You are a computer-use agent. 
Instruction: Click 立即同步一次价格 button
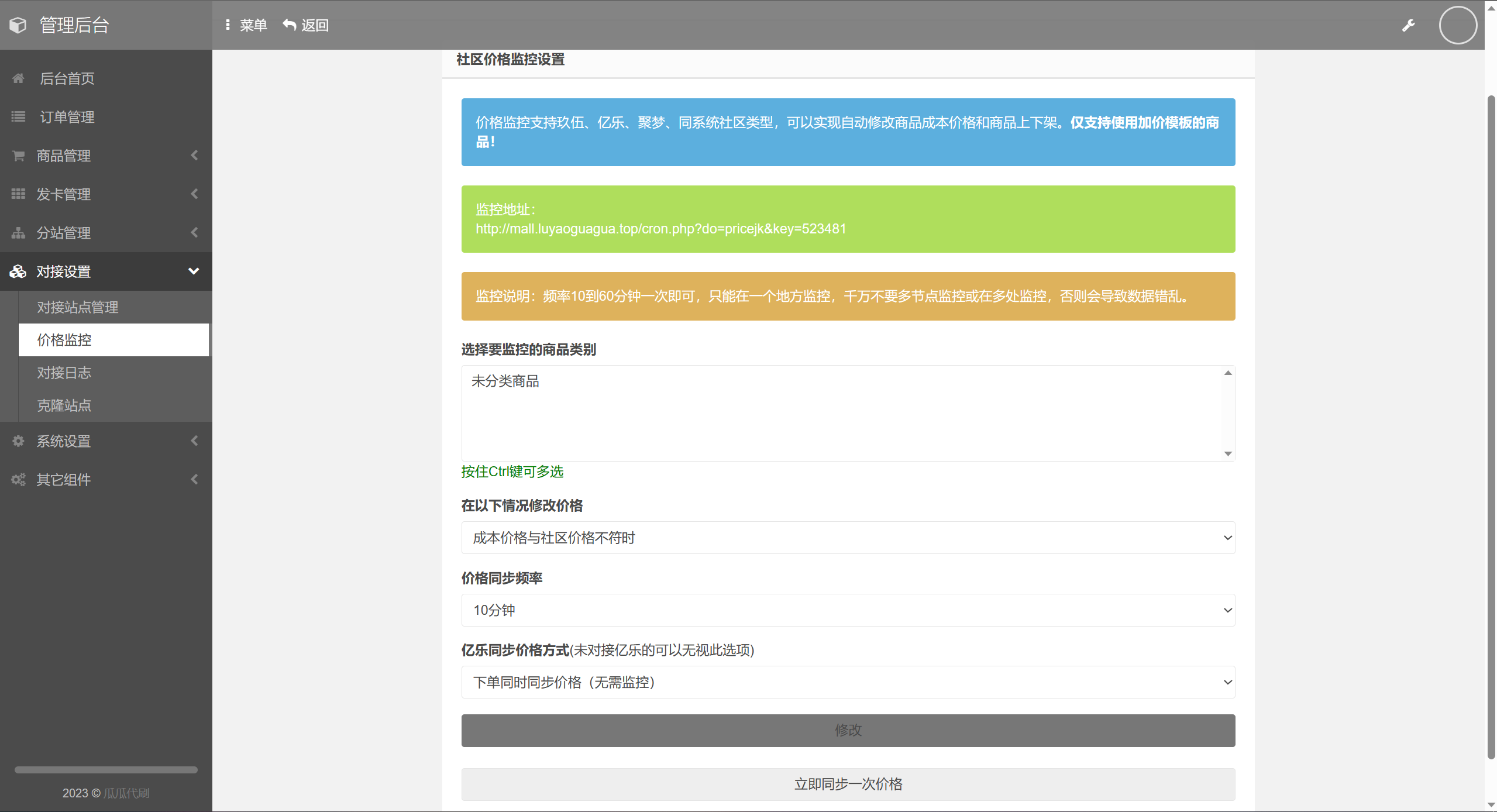click(848, 784)
